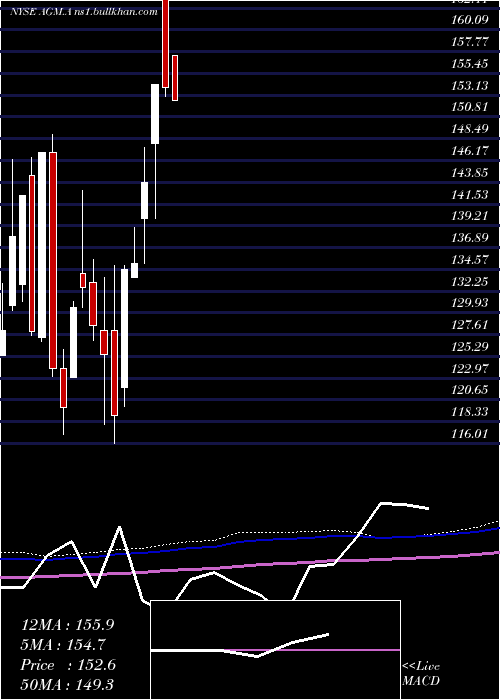Click the Live MACD label
Viewport: 500px width, 700px height.
pyautogui.click(x=421, y=674)
